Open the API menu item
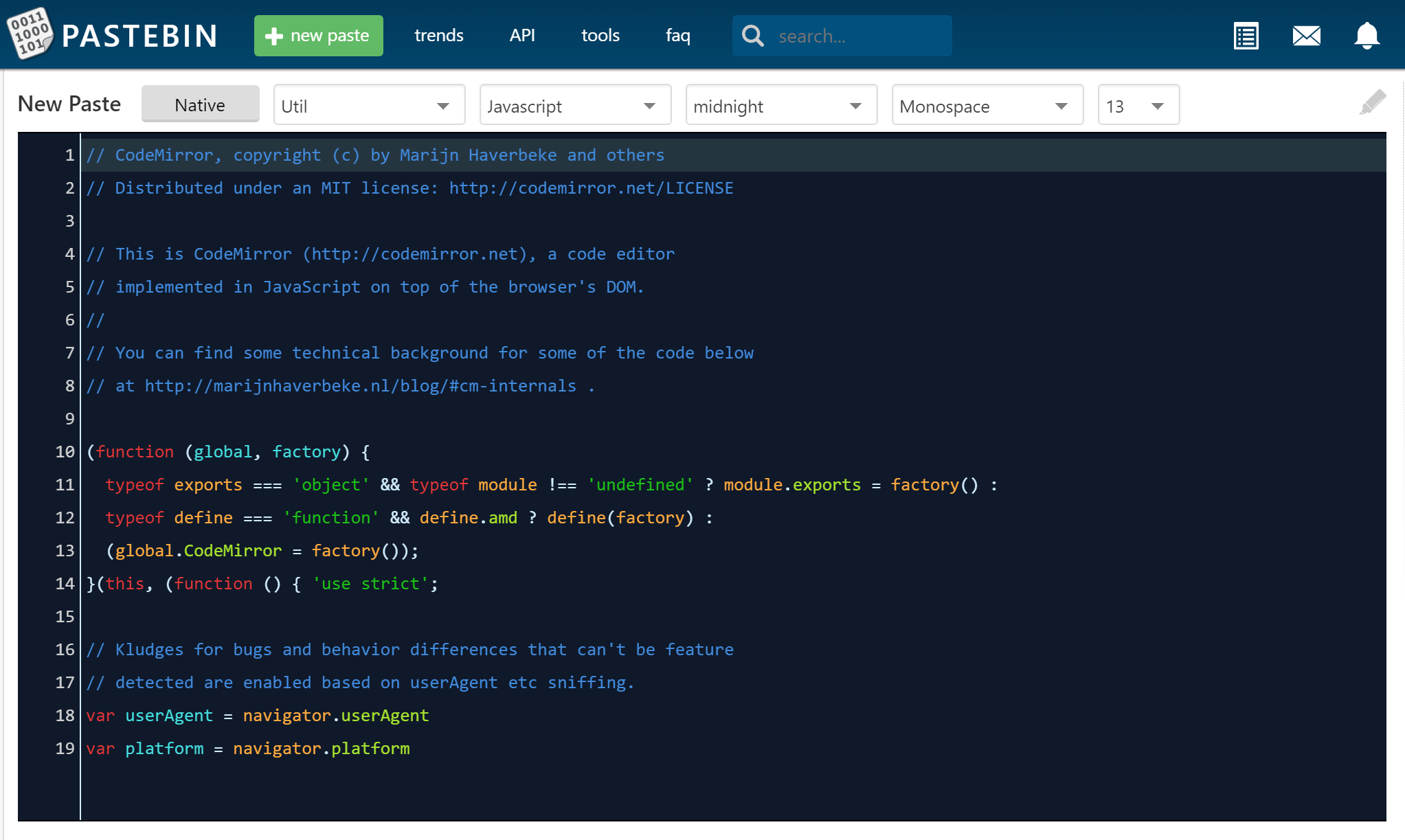 click(x=522, y=36)
